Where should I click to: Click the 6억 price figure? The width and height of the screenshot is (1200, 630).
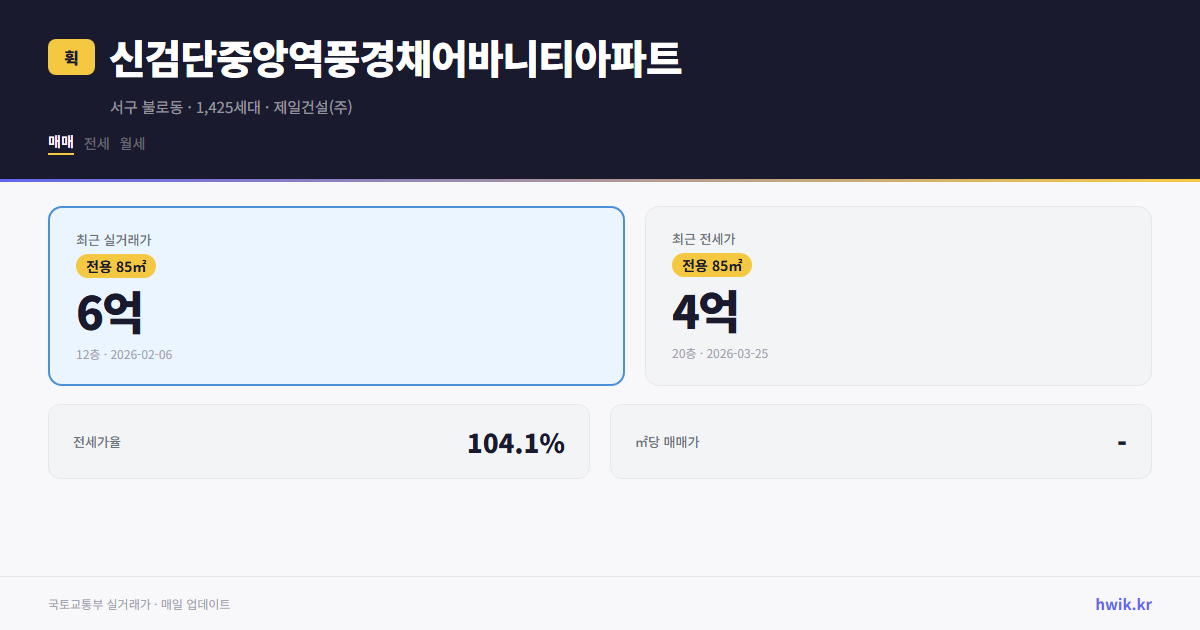(x=106, y=312)
